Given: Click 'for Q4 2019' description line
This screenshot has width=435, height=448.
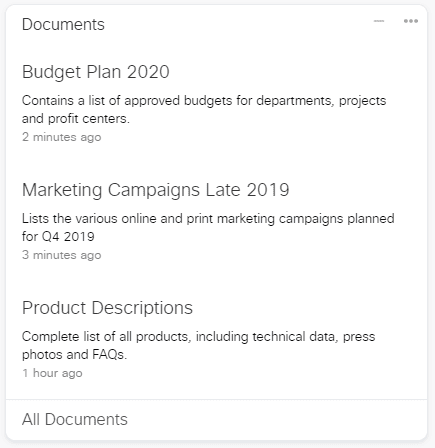Looking at the screenshot, I should 58,237.
